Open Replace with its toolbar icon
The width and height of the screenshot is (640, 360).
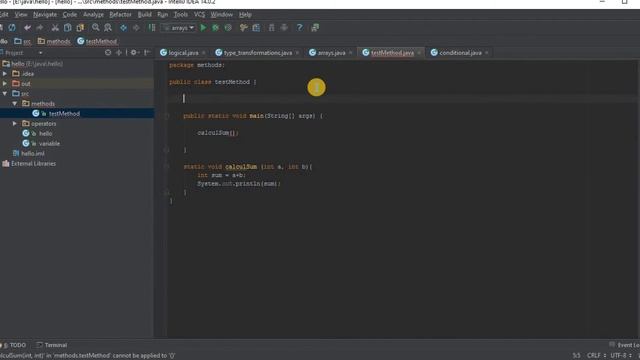click(108, 28)
